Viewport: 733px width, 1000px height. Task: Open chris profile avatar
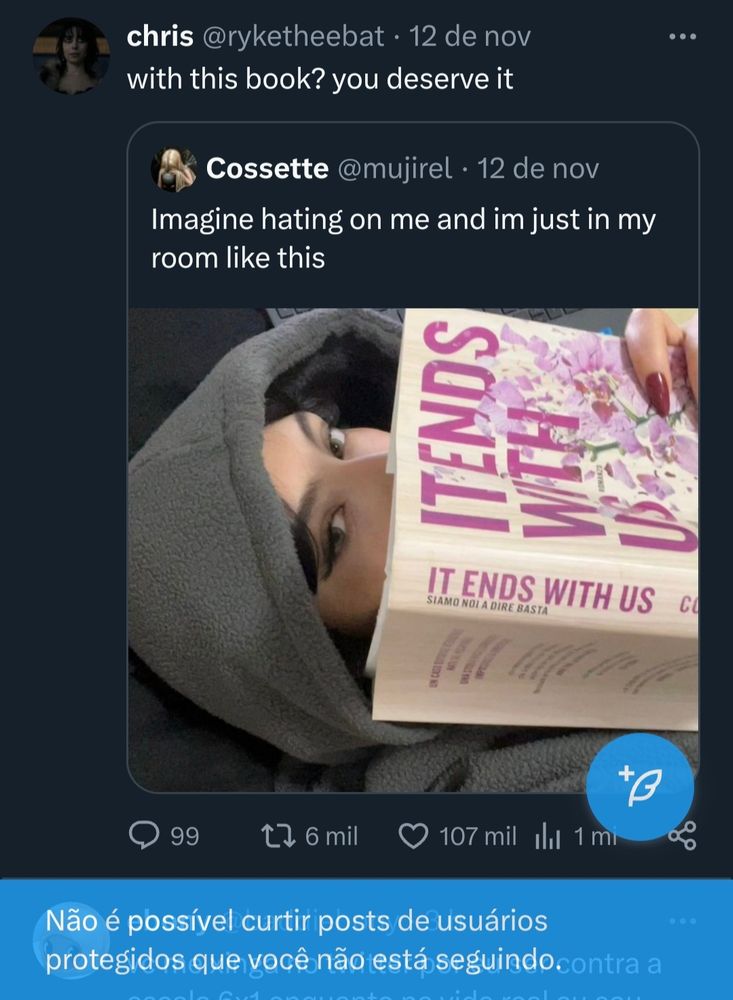[71, 56]
